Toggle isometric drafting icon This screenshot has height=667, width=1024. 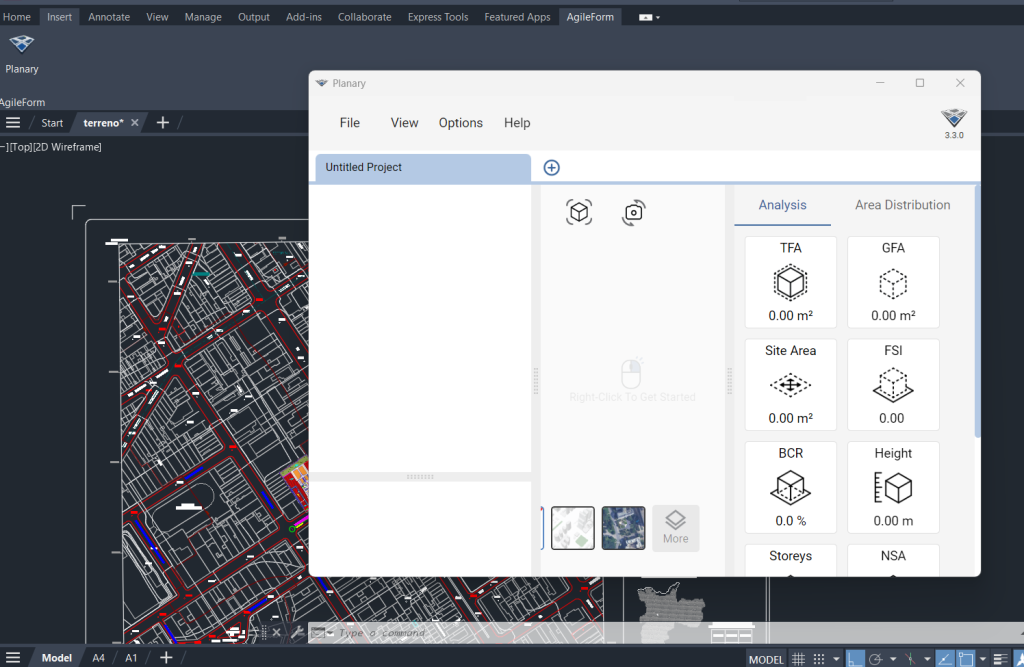click(x=910, y=659)
